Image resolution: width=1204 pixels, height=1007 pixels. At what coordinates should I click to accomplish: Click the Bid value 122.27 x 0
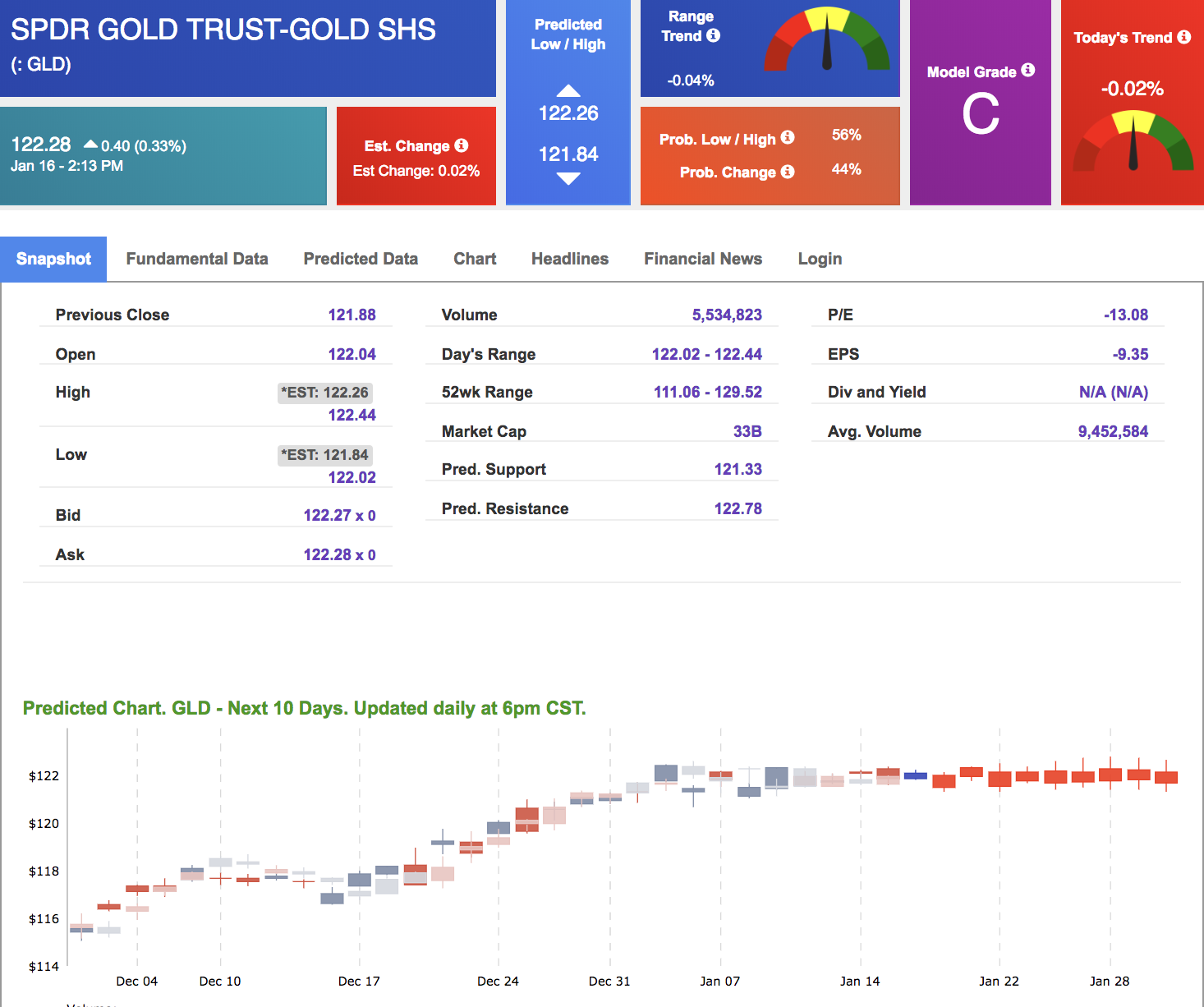click(x=339, y=515)
